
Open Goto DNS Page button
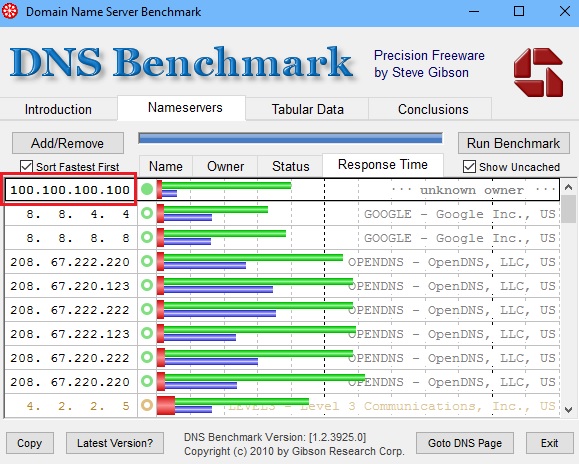465,443
